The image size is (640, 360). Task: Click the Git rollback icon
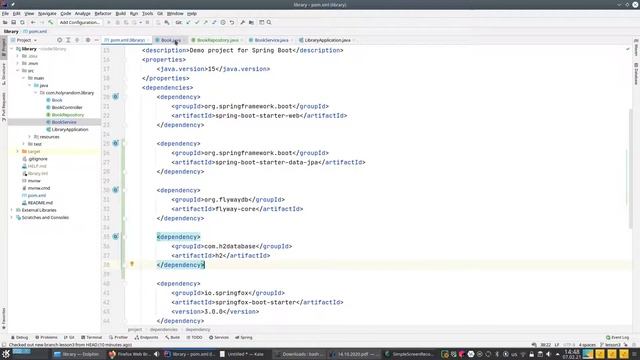click(232, 22)
